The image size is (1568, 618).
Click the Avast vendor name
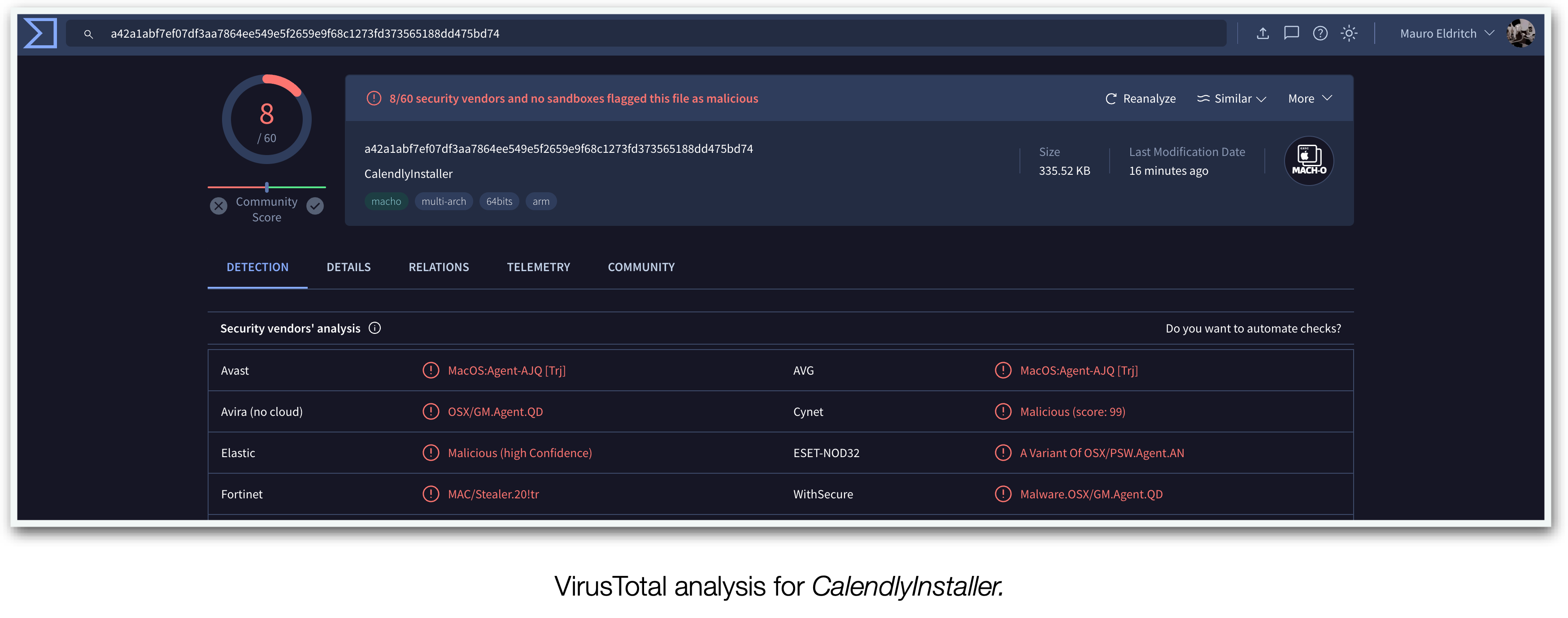click(234, 371)
